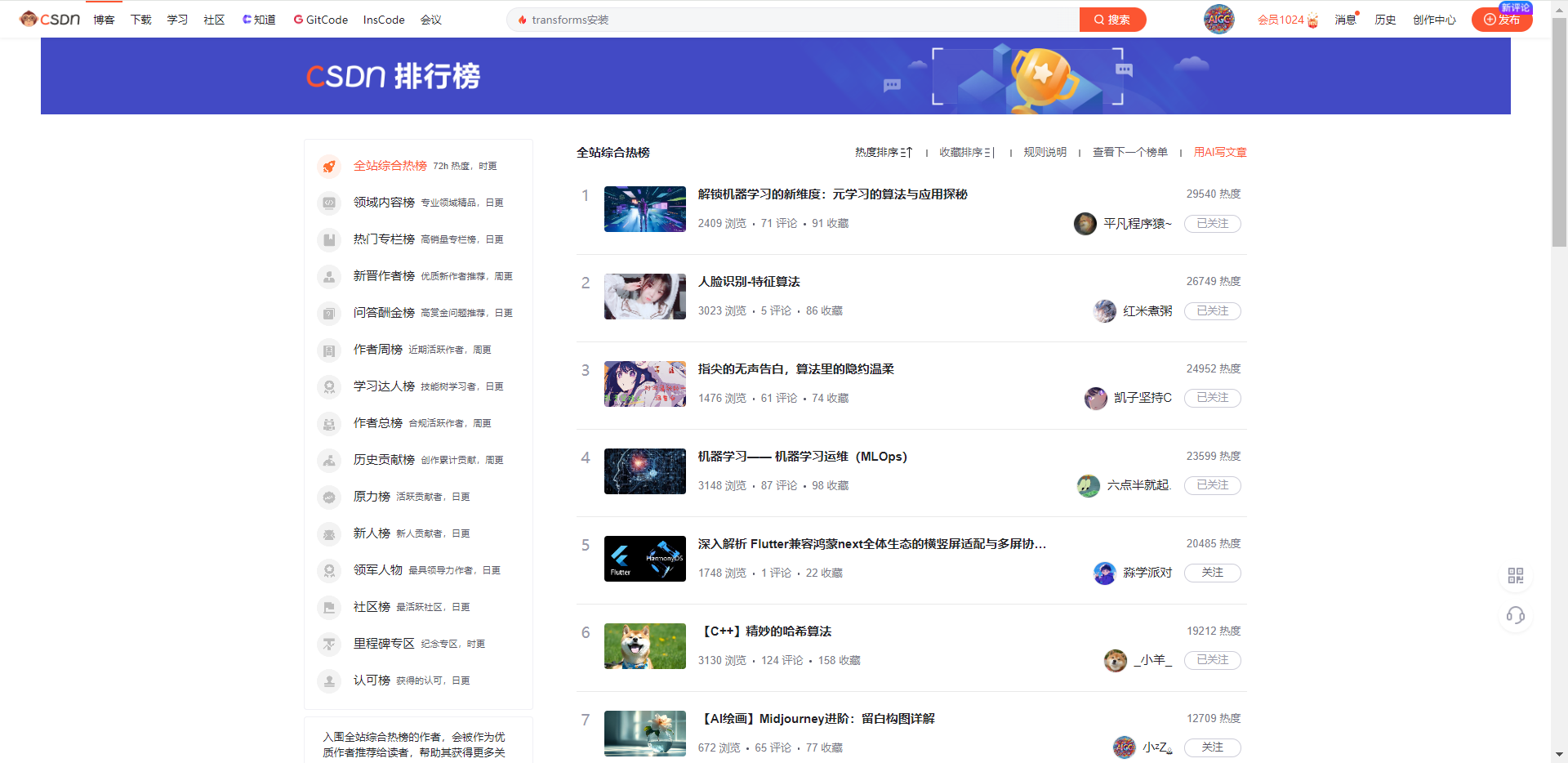Click the 问答酬金榜 sidebar icon
The image size is (1568, 763).
[329, 313]
